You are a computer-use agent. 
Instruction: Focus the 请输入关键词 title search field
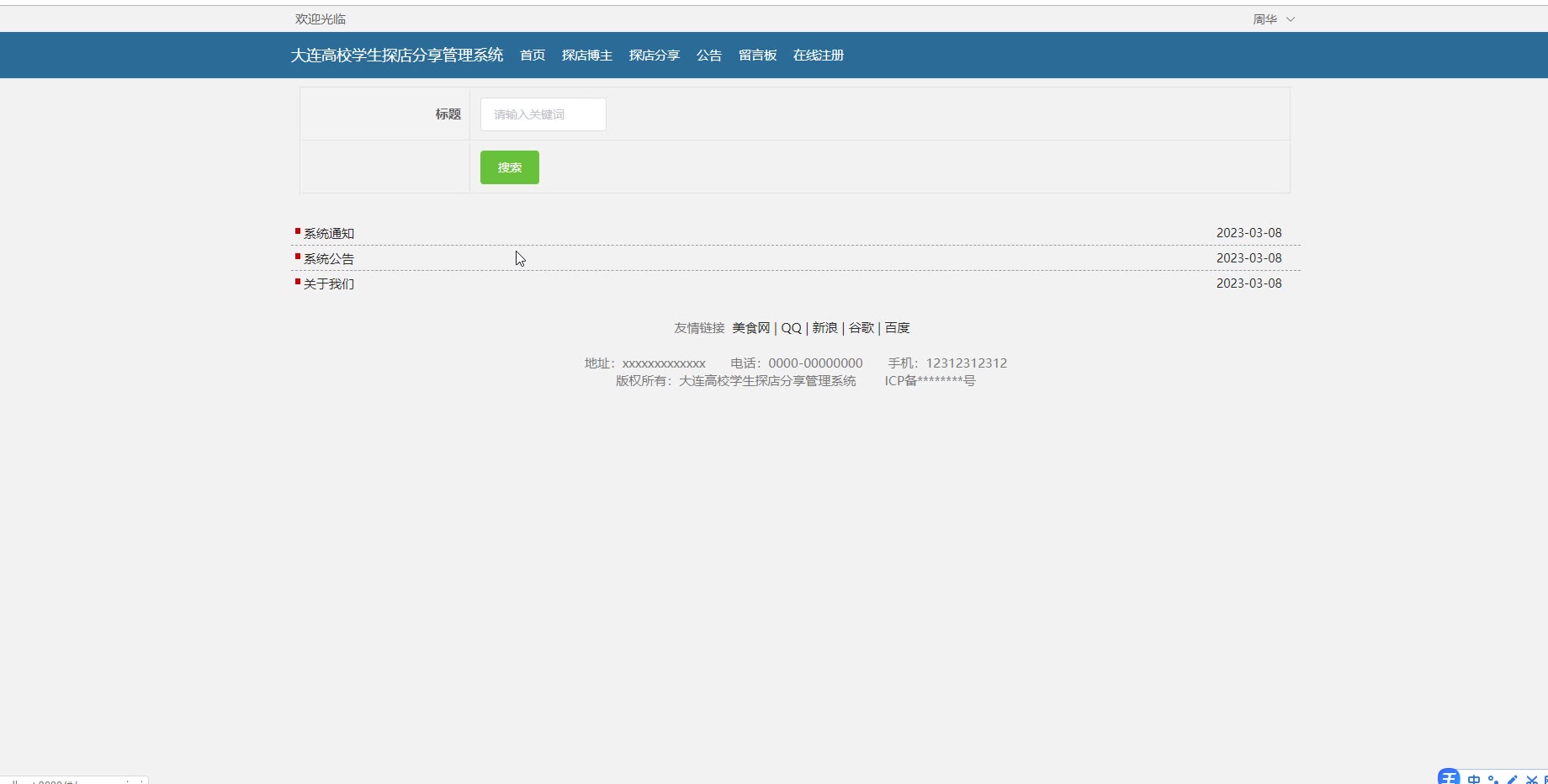tap(543, 114)
